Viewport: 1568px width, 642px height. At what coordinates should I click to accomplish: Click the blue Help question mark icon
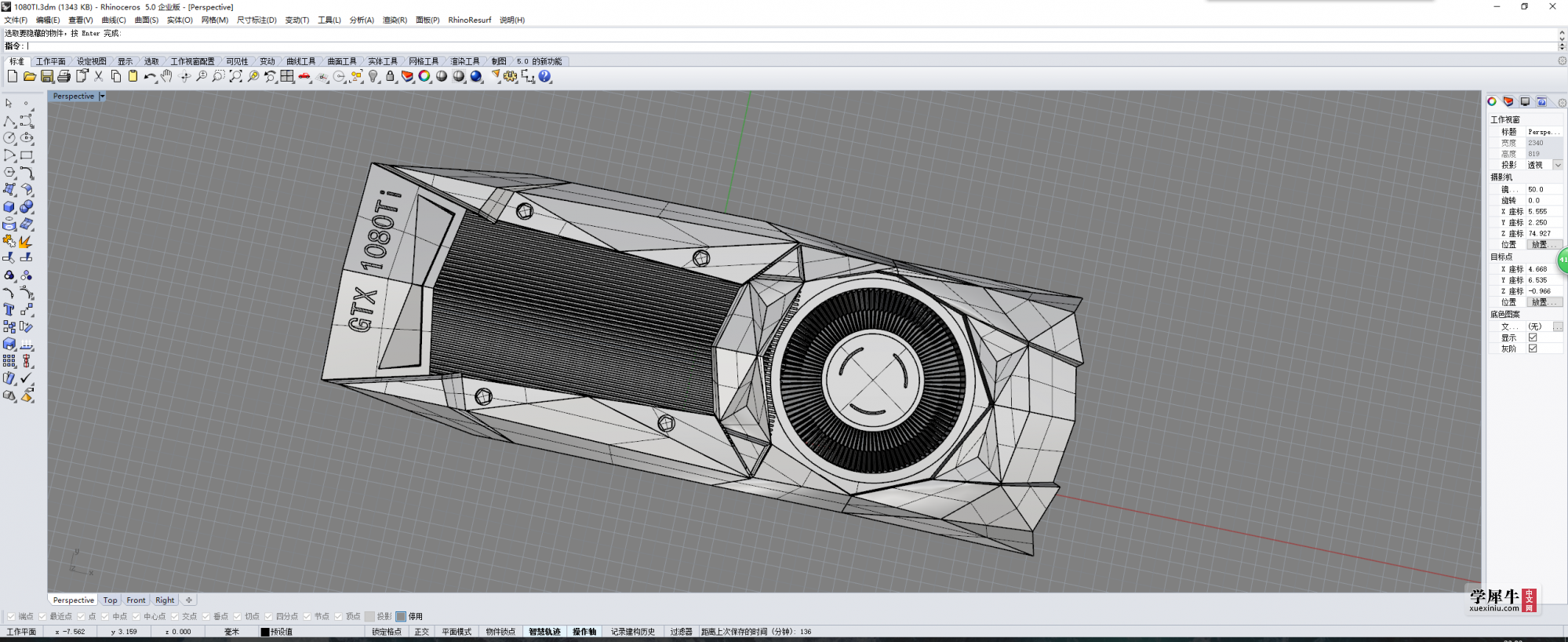(545, 76)
